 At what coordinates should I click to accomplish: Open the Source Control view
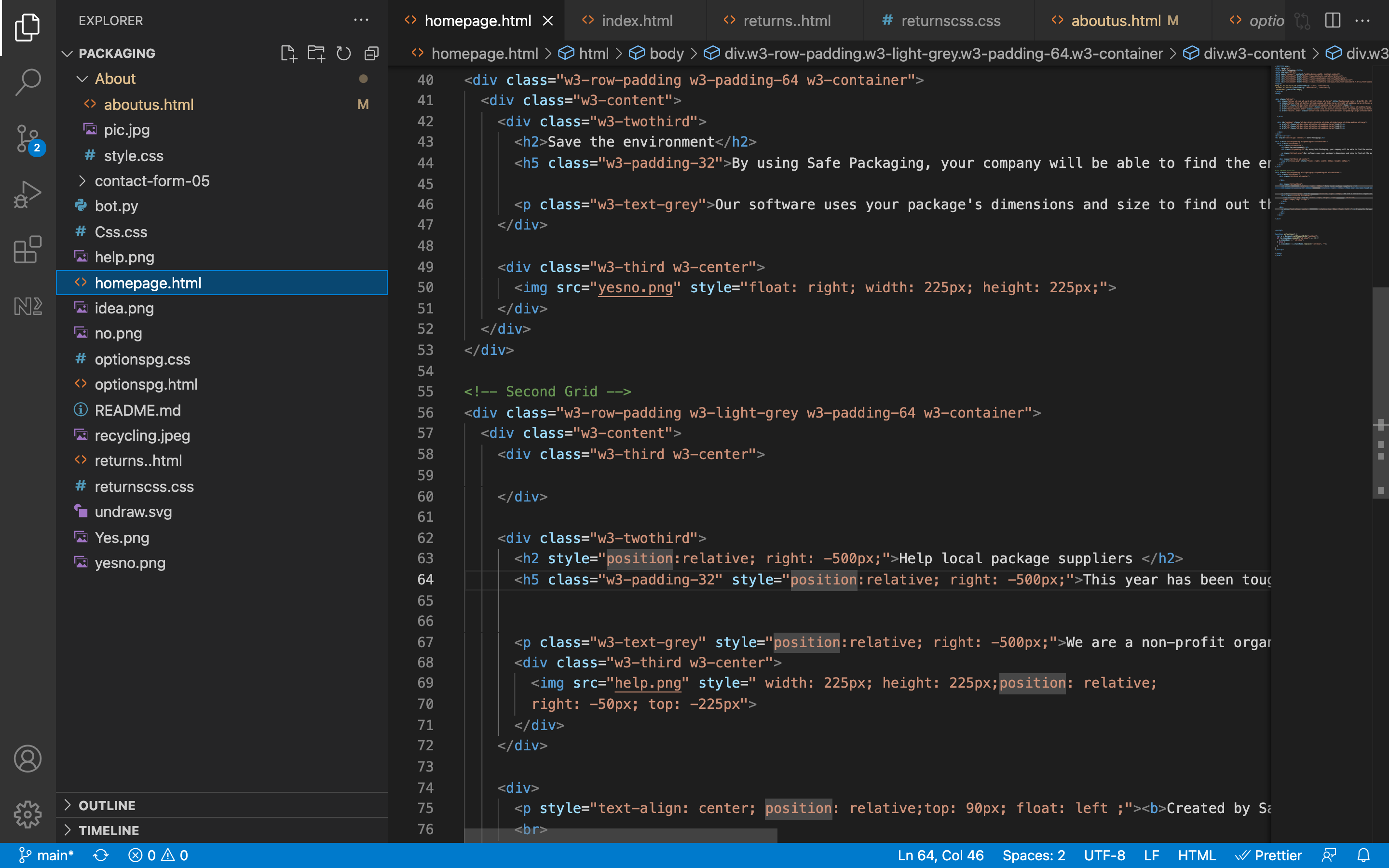point(27,138)
